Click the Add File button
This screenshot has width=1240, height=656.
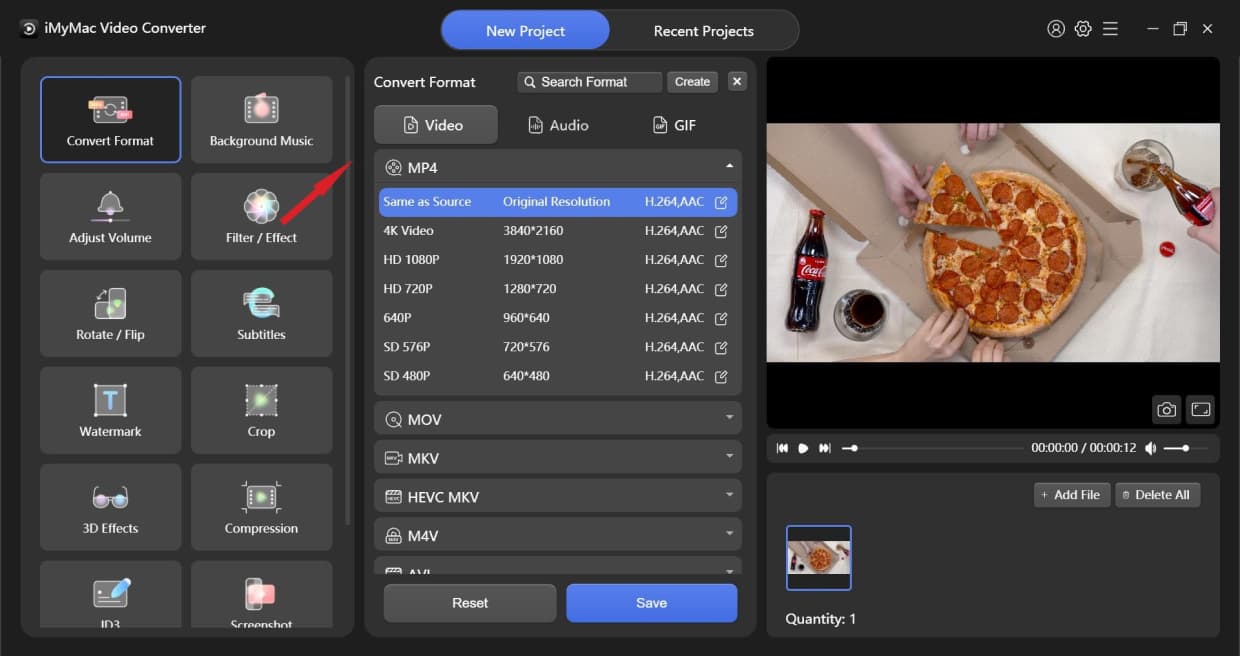coord(1072,495)
